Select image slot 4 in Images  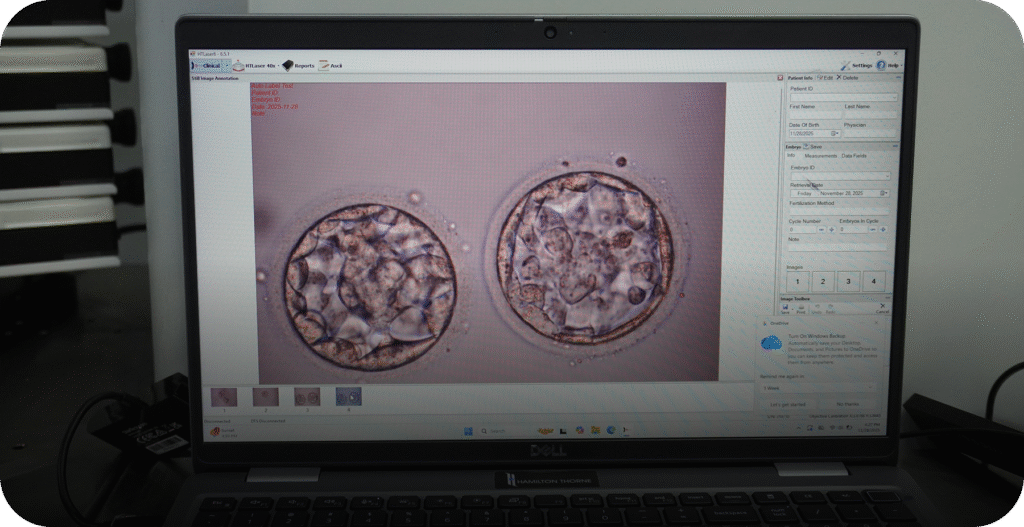(874, 281)
